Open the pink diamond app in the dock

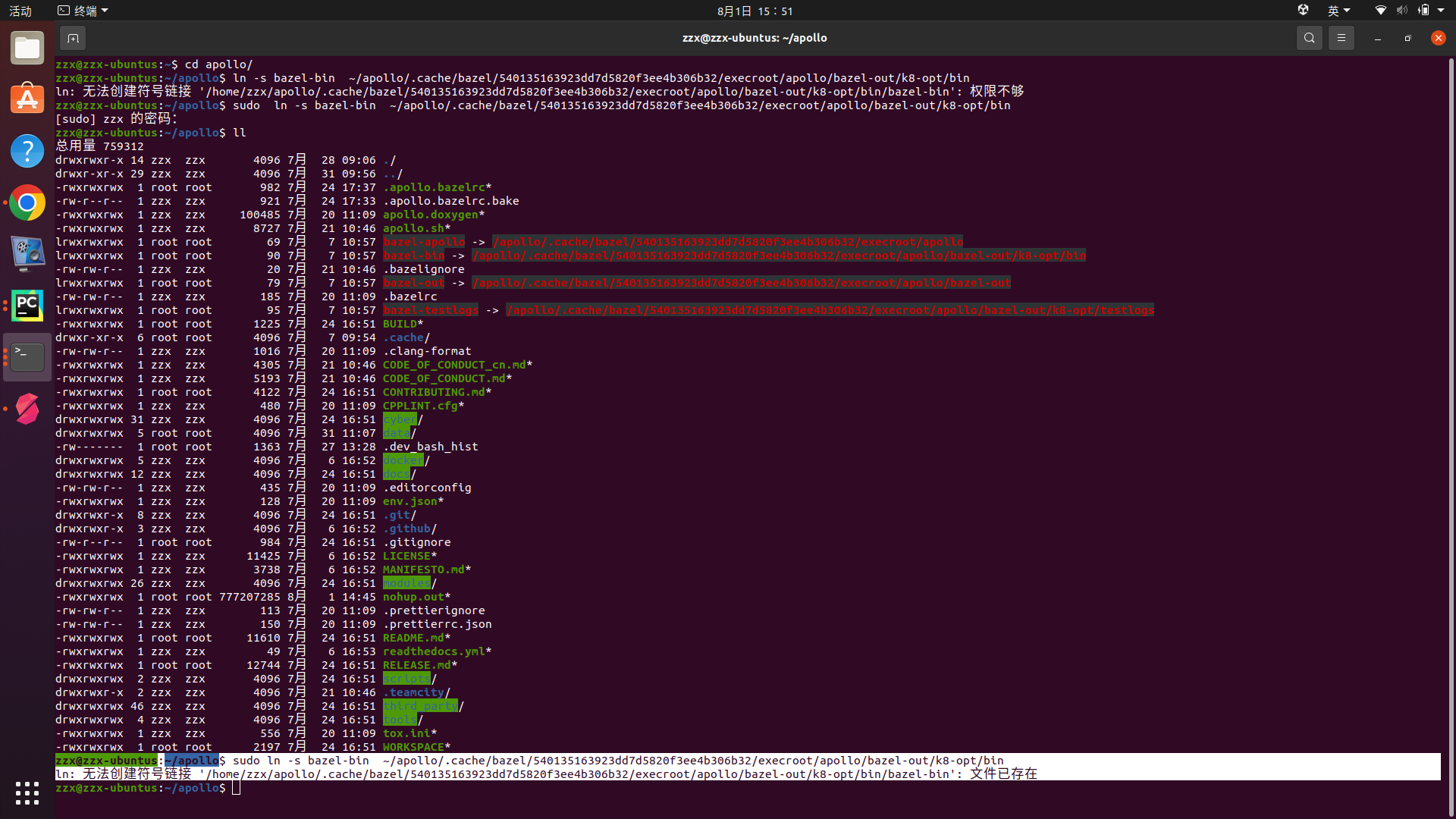point(27,408)
